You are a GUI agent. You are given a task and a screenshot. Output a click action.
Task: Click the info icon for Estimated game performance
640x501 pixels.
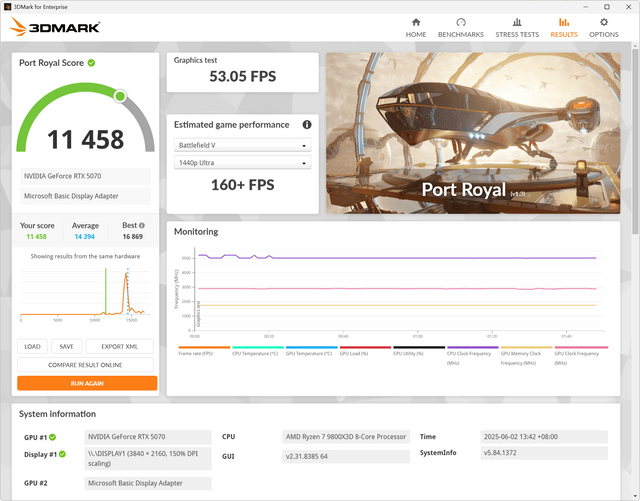(x=307, y=125)
